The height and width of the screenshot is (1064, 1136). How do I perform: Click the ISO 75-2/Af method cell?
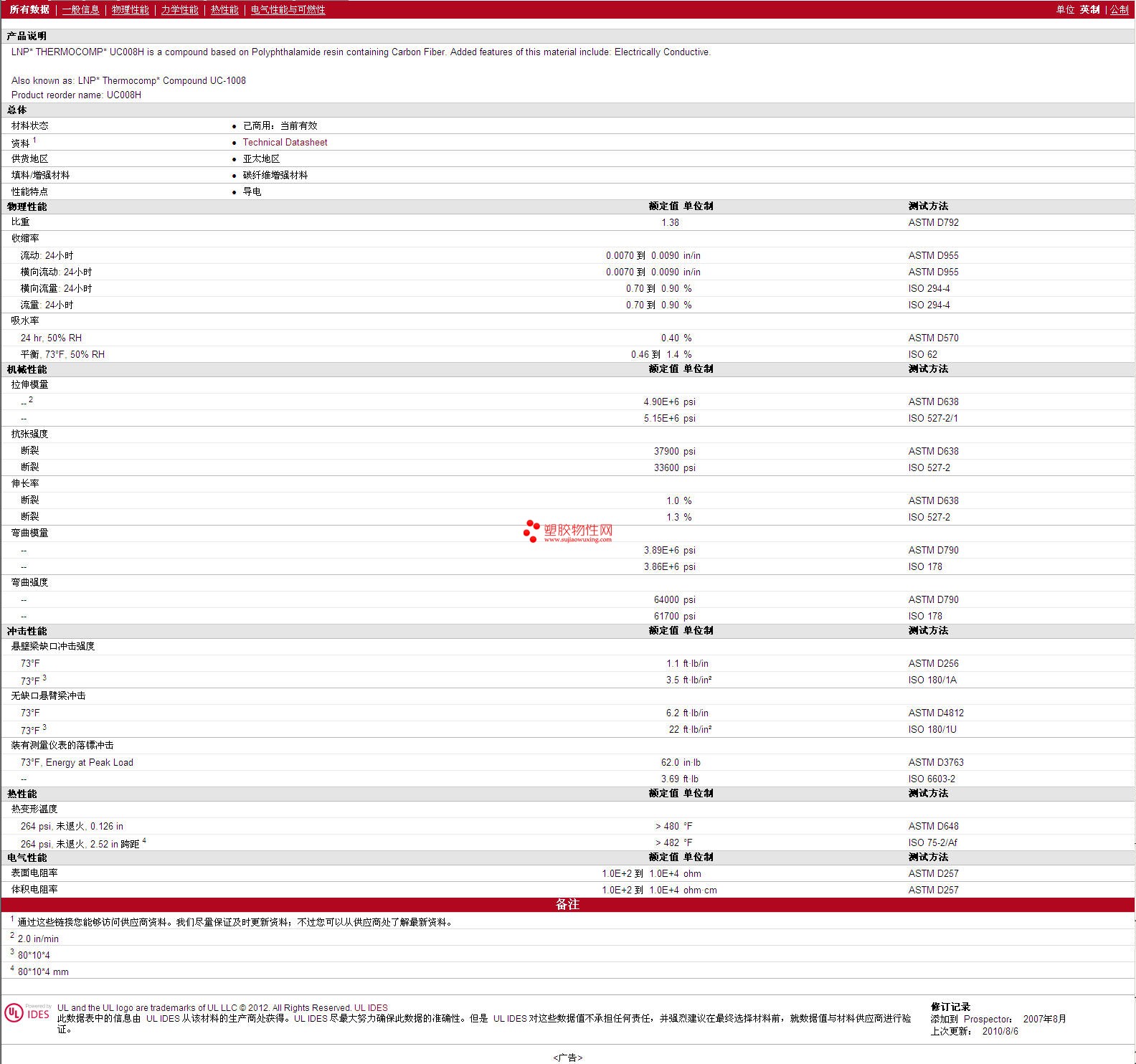pyautogui.click(x=932, y=842)
